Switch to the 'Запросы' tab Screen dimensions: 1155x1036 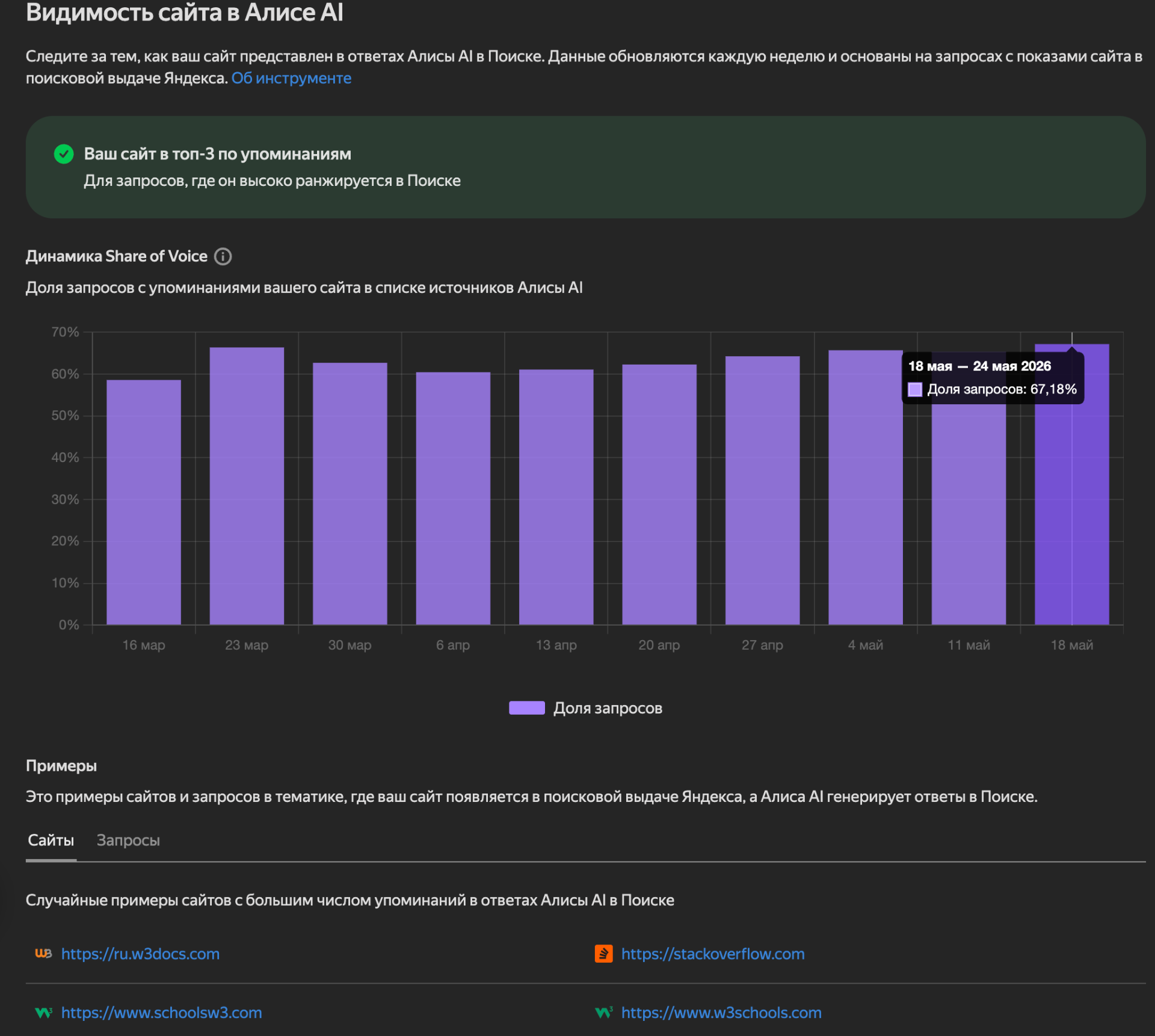coord(128,840)
